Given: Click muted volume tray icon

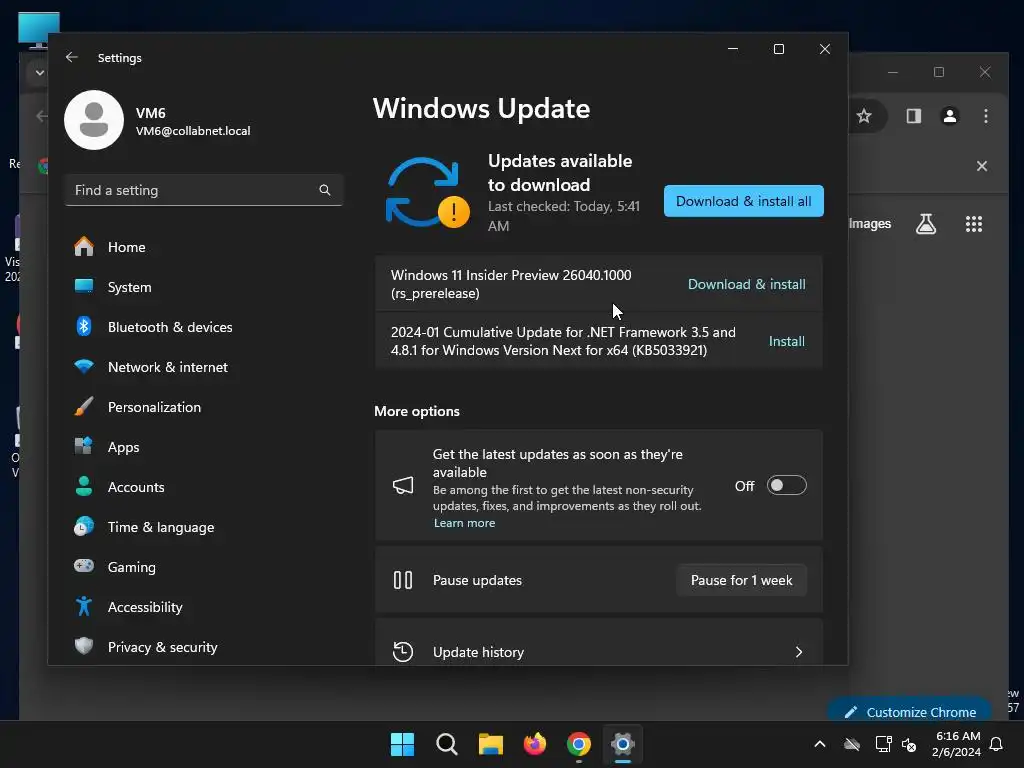Looking at the screenshot, I should click(908, 744).
